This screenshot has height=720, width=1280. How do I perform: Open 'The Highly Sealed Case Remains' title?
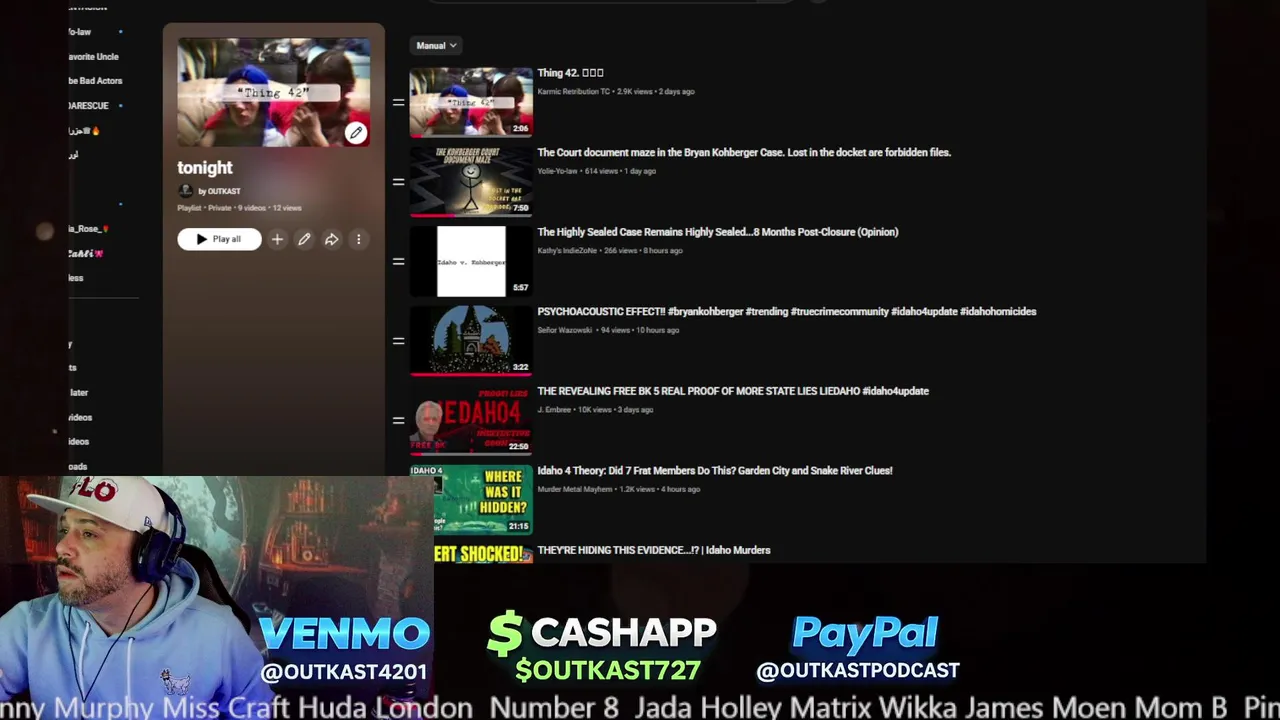718,232
